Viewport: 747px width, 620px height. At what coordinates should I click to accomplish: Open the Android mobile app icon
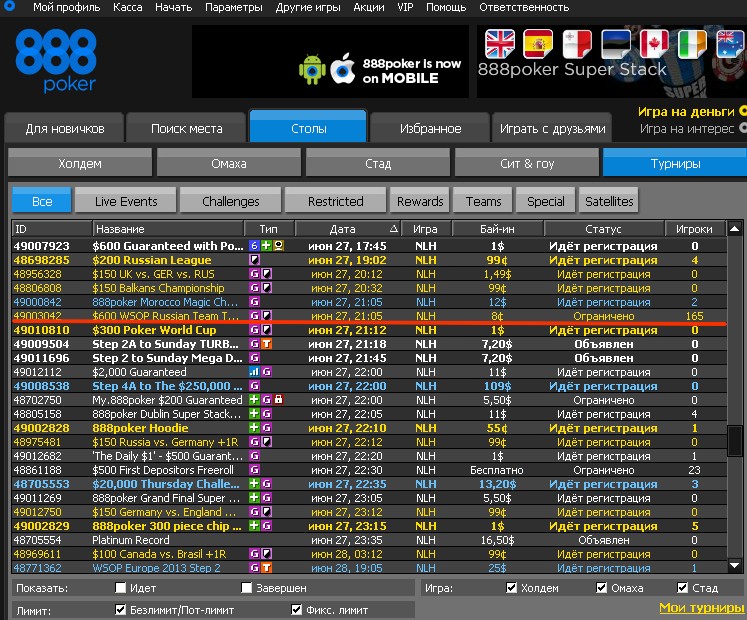[312, 70]
